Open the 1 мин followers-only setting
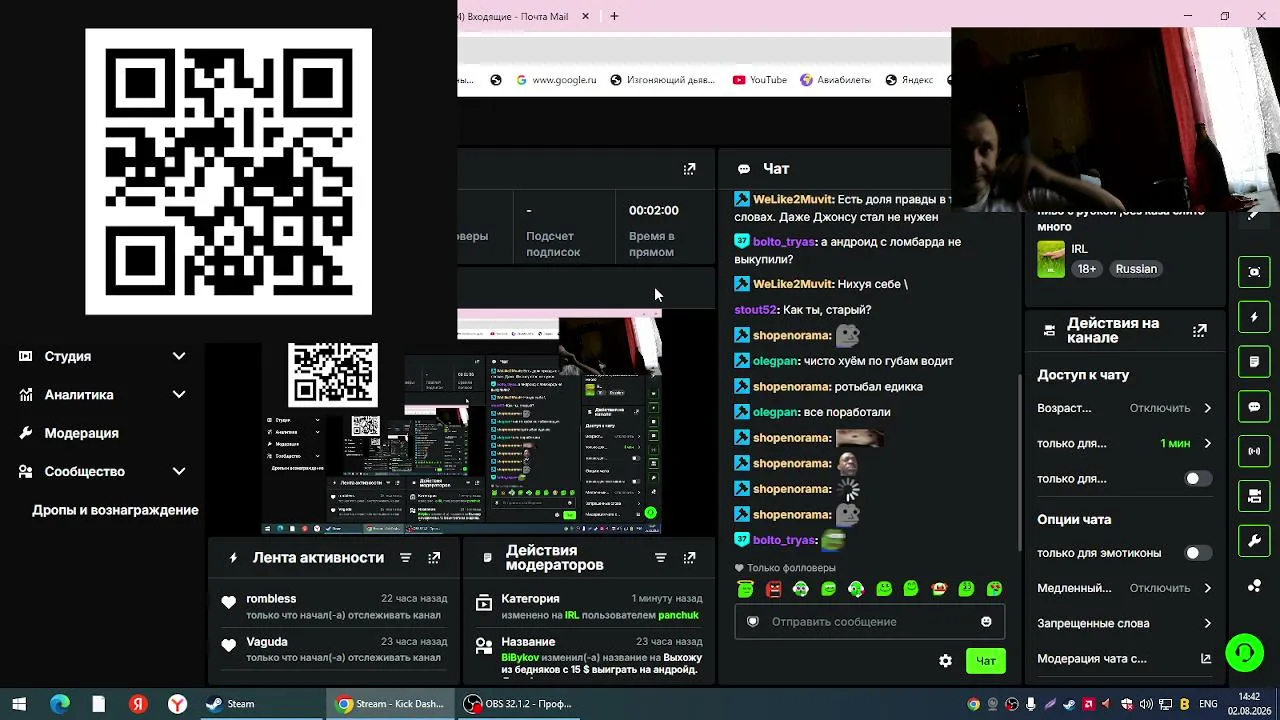The width and height of the screenshot is (1280, 720). click(x=1124, y=443)
